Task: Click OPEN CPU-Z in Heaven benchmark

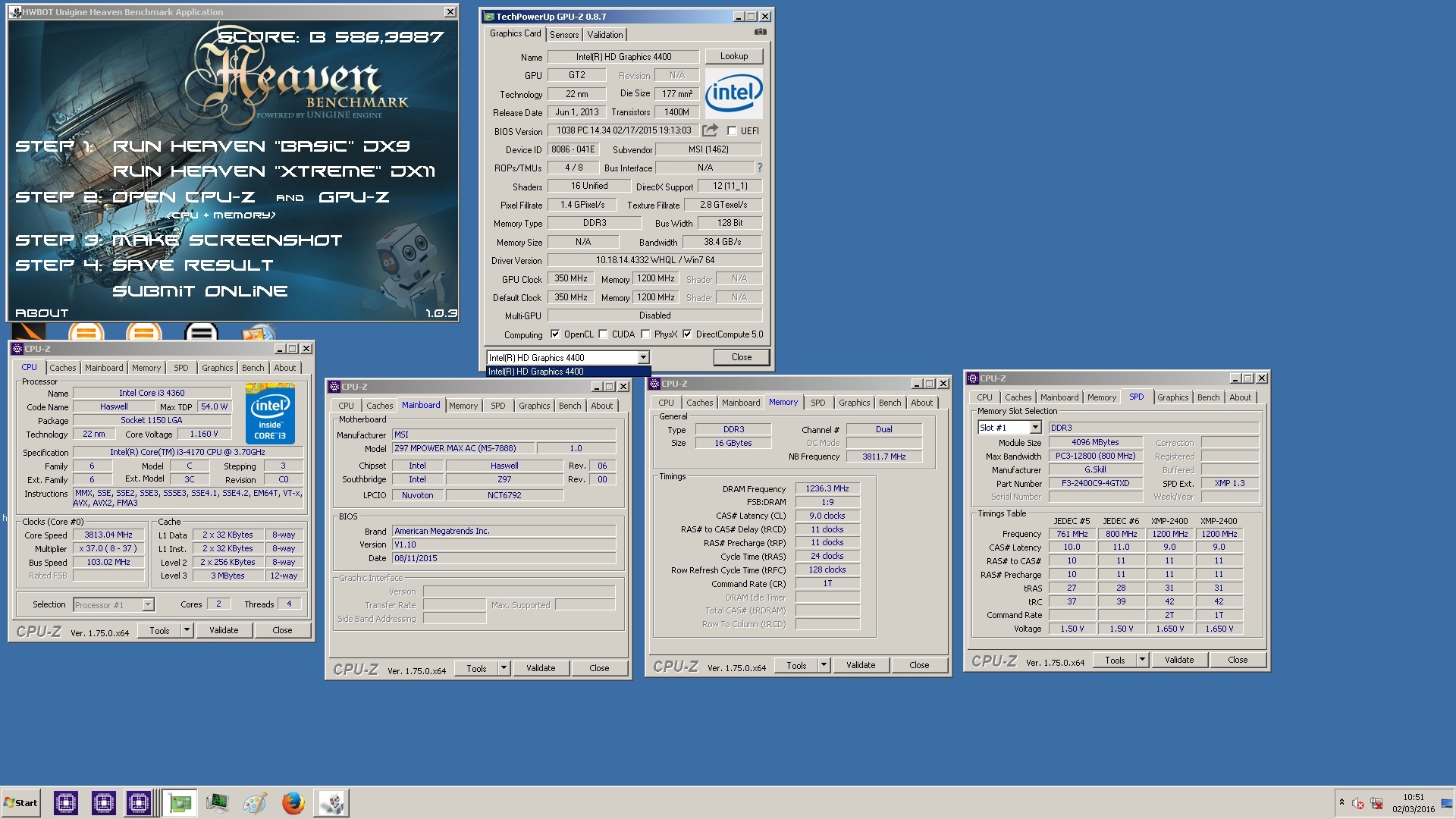Action: (x=184, y=197)
